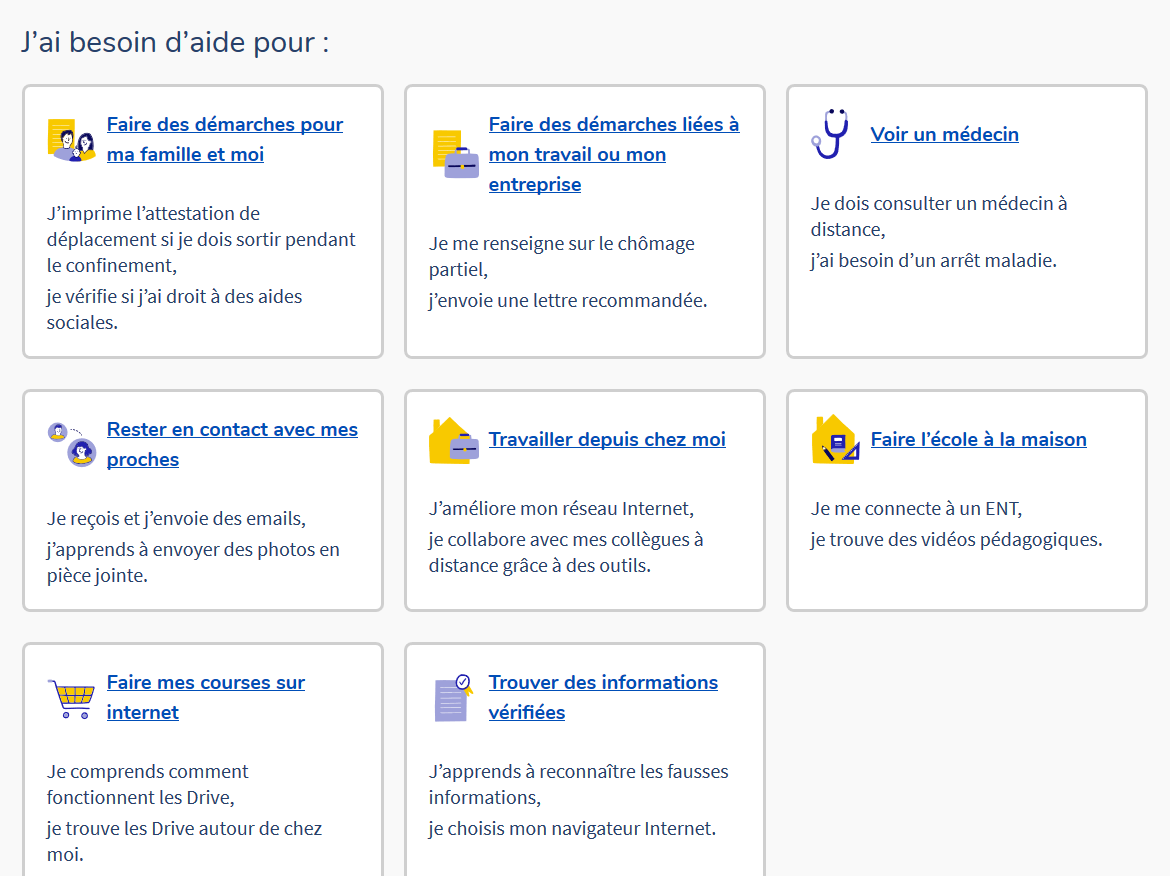Click the family icon beside 'ma famille et moi'
This screenshot has height=876, width=1170.
tap(72, 140)
